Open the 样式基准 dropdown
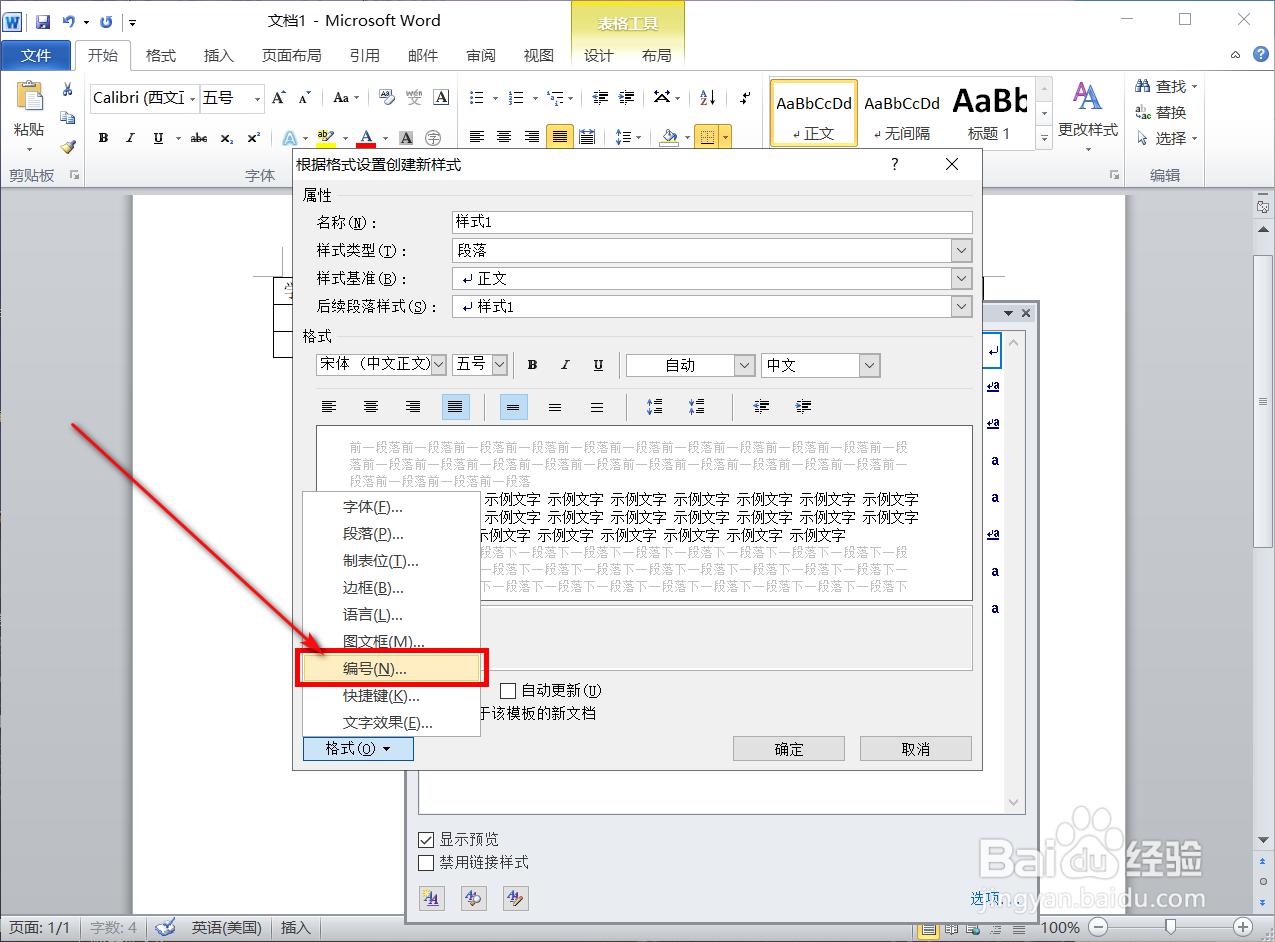The width and height of the screenshot is (1275, 942). [961, 278]
